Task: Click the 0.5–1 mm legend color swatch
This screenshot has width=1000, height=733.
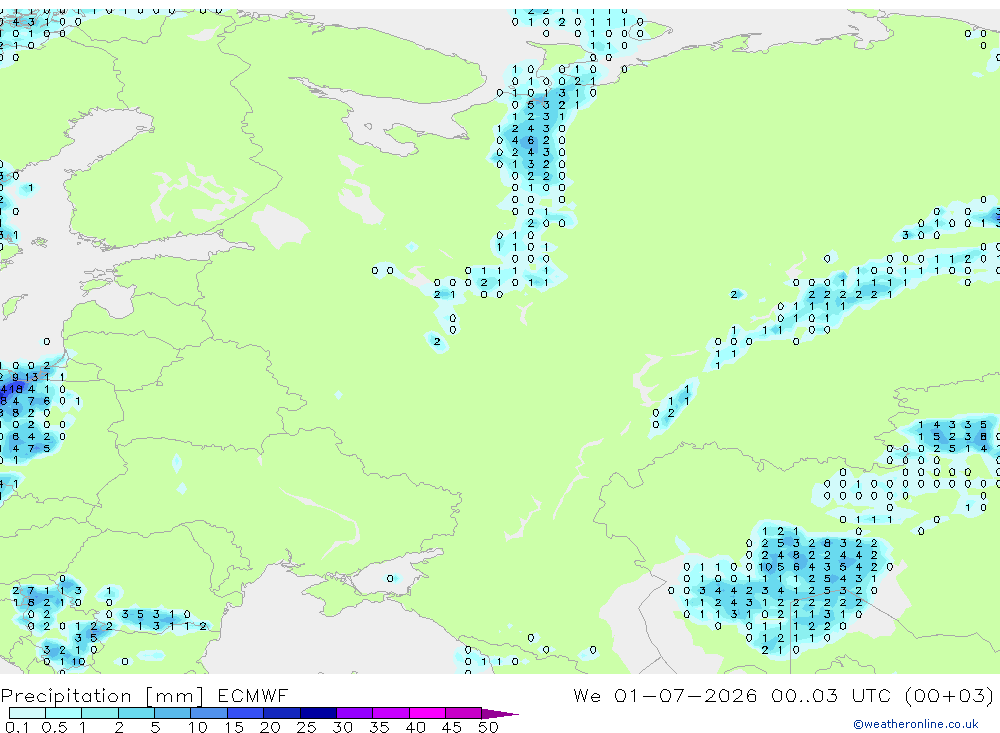Action: (64, 713)
